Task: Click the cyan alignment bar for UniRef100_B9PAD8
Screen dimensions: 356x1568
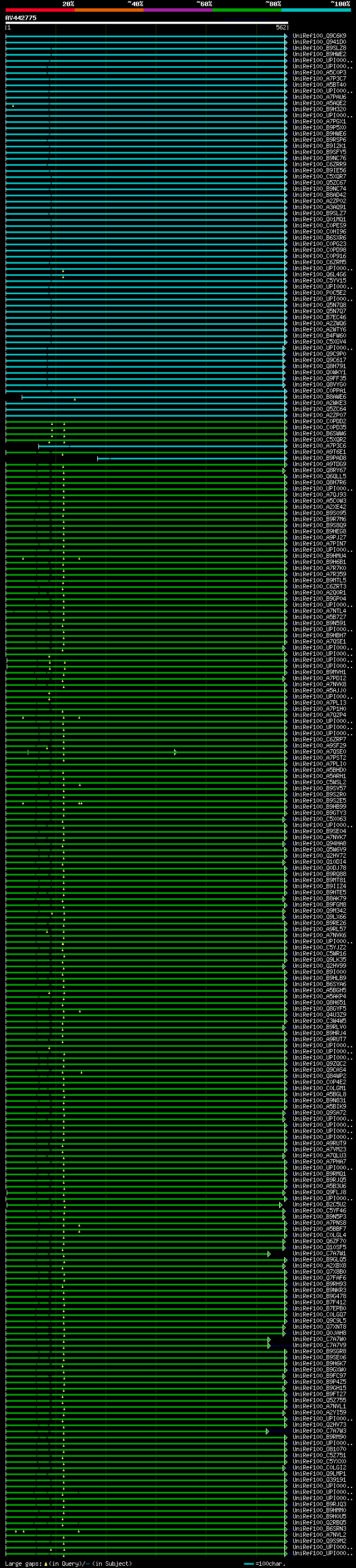Action: 192,458
